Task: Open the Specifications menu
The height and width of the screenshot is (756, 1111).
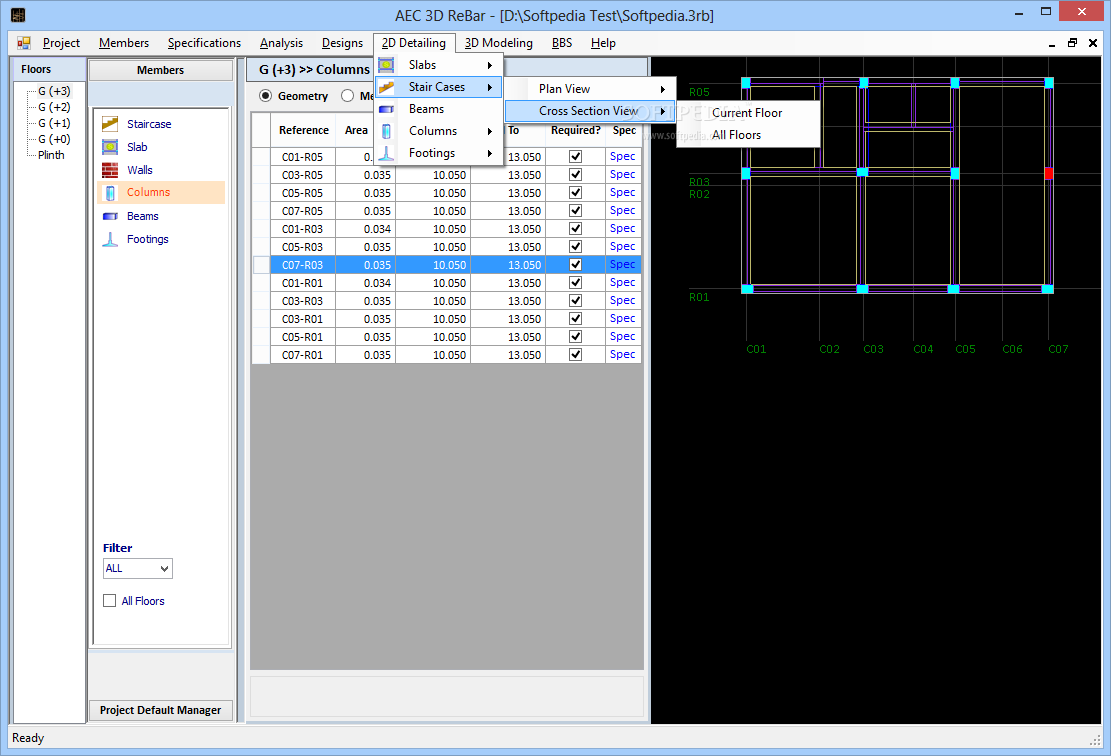Action: pyautogui.click(x=204, y=43)
